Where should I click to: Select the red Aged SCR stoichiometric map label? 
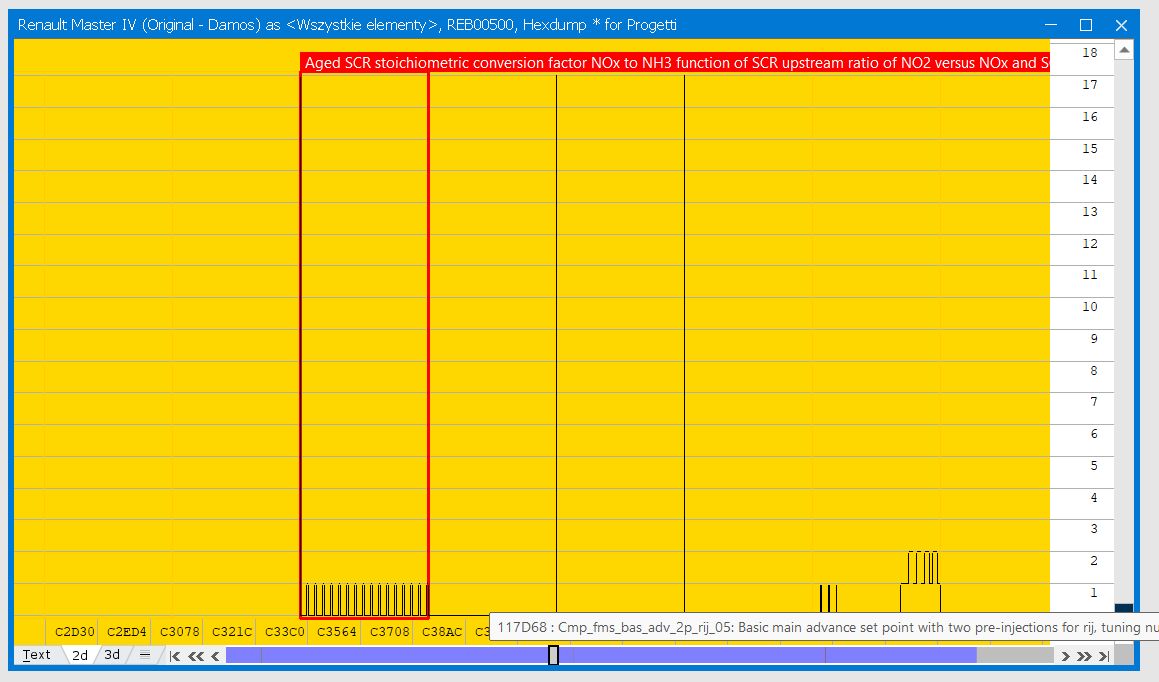(675, 63)
